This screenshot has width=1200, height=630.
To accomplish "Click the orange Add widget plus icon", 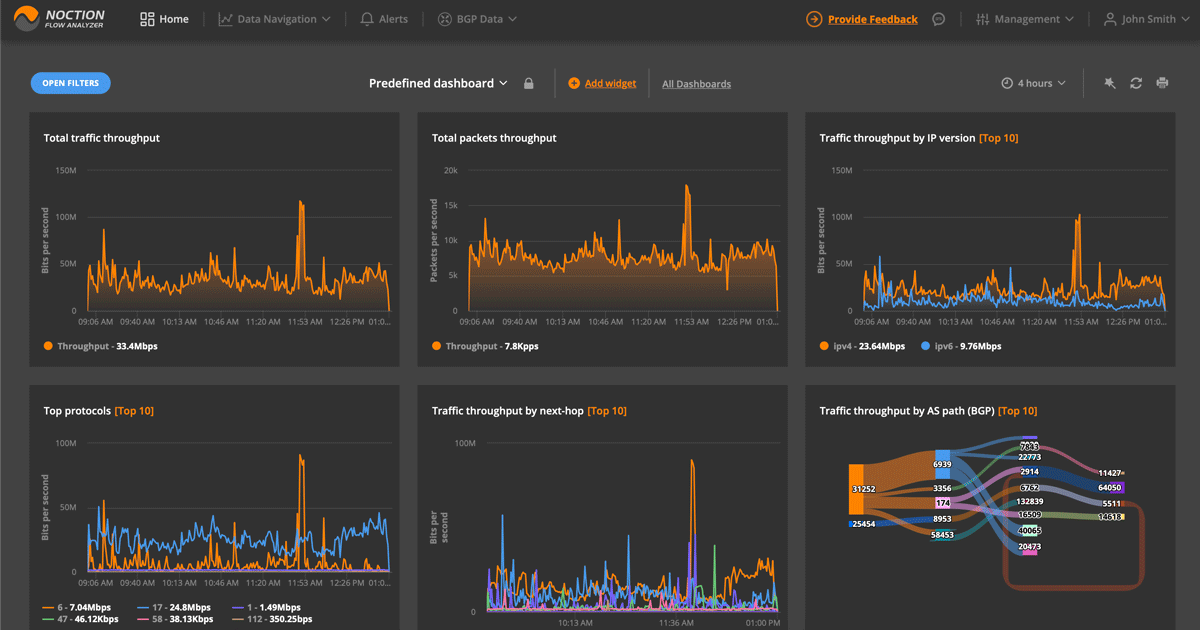I will (x=574, y=83).
